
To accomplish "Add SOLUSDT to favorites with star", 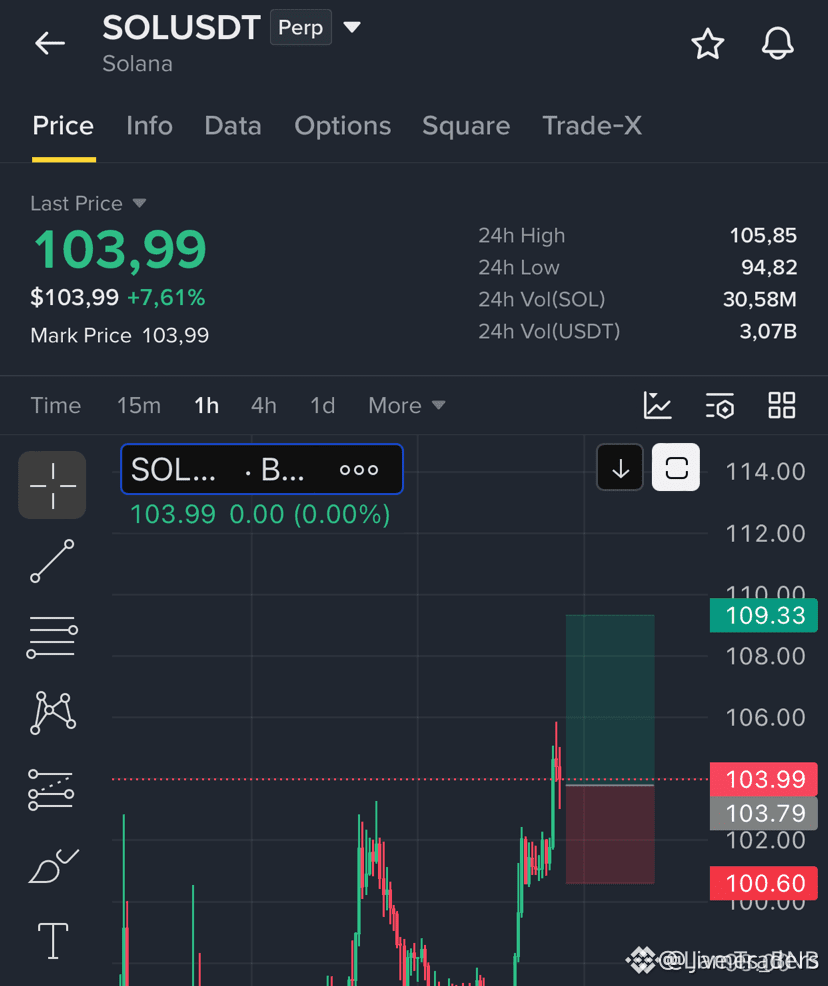I will [x=707, y=43].
